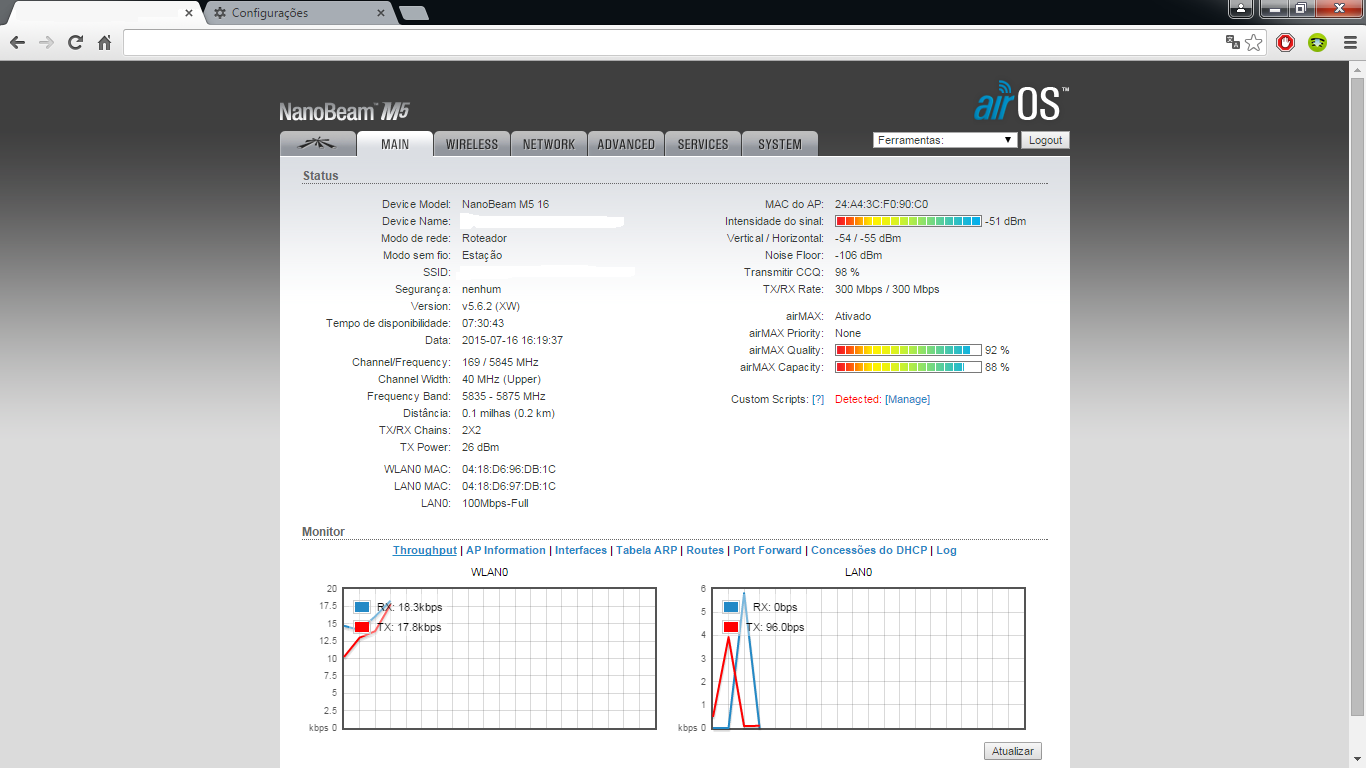The width and height of the screenshot is (1366, 768).
Task: Go to the ADVANCED tab
Action: click(626, 144)
